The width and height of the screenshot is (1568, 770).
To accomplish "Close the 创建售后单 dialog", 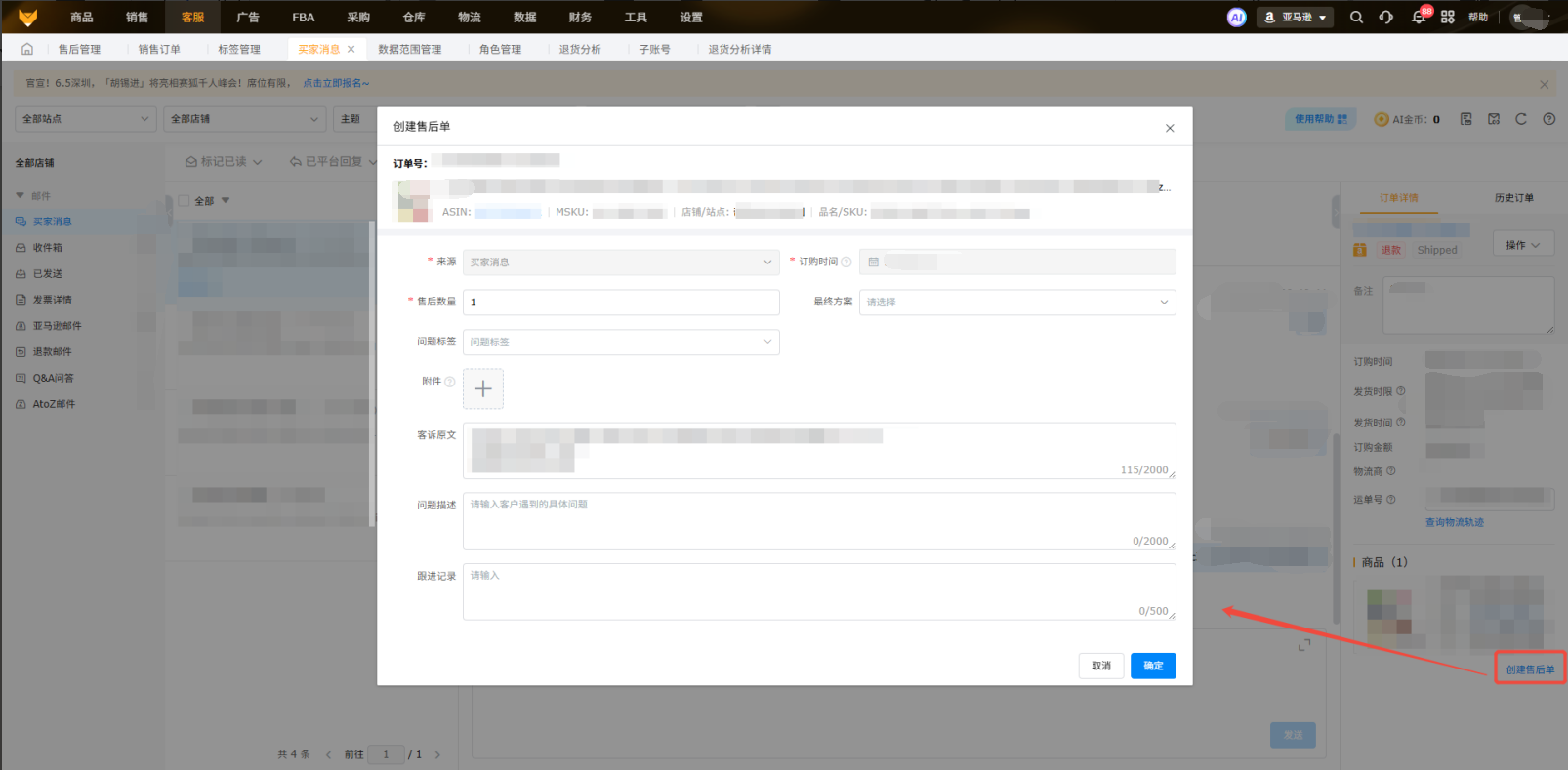I will [1170, 128].
